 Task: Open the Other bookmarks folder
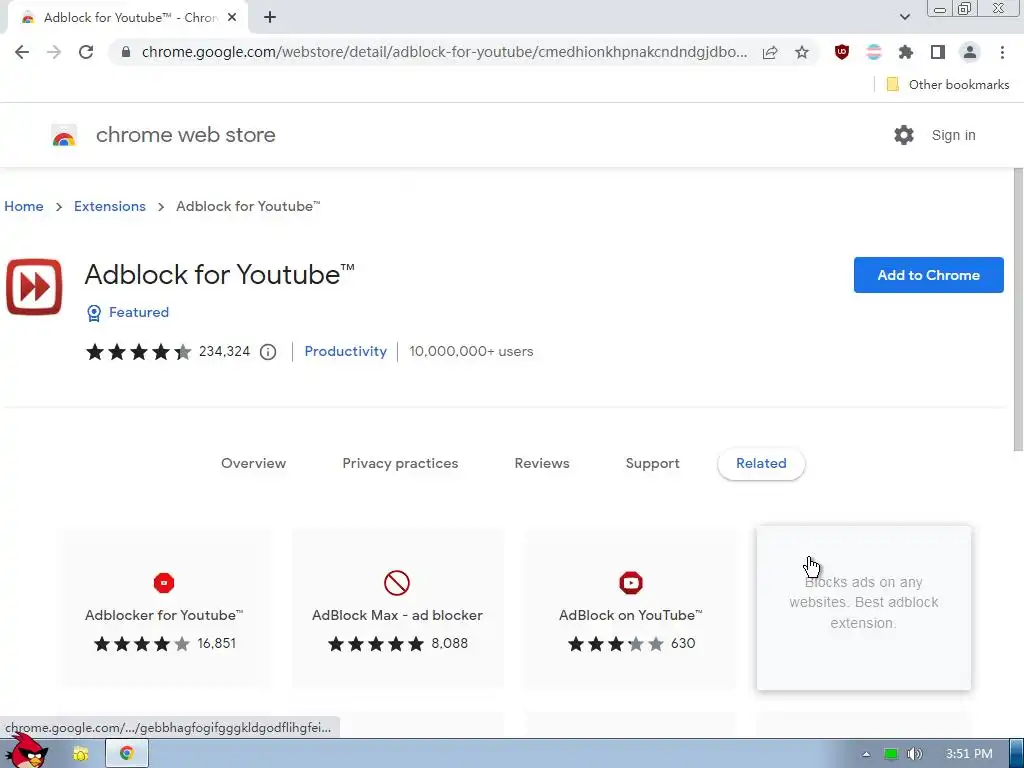[948, 84]
